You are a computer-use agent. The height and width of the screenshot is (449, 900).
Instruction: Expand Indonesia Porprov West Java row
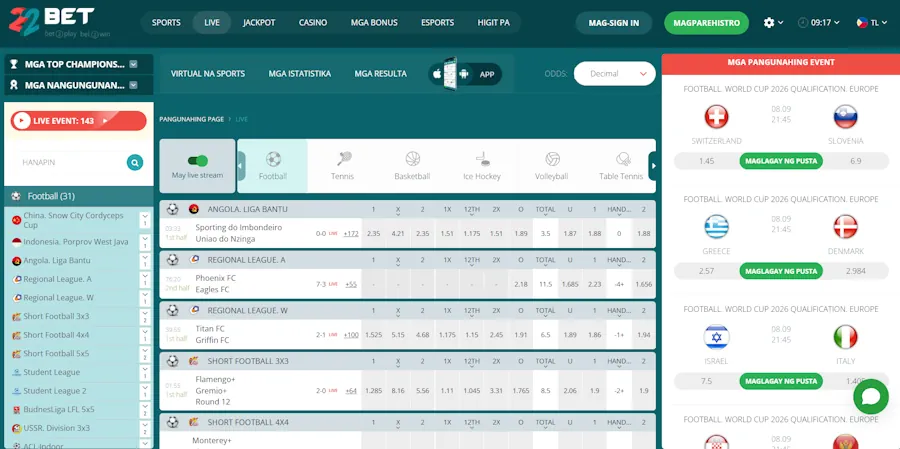coord(145,242)
